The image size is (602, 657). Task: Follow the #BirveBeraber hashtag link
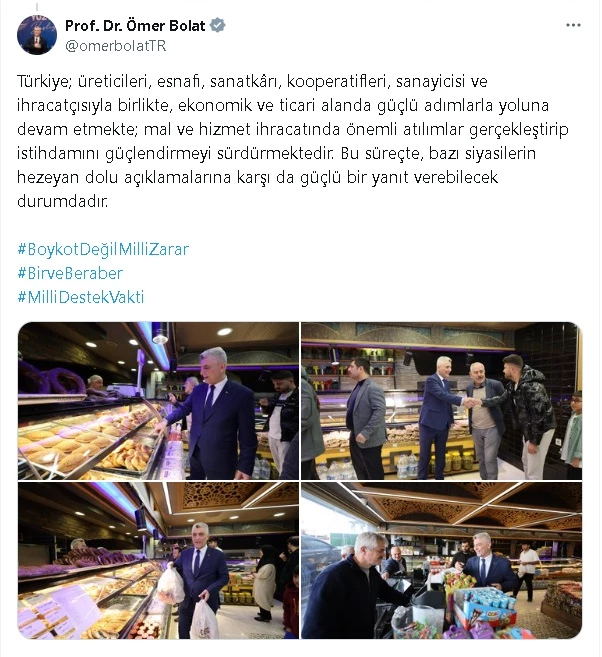point(70,273)
